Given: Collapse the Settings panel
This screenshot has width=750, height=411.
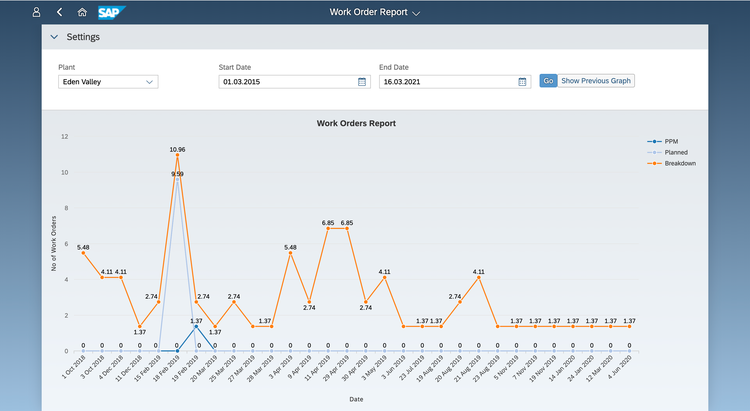Looking at the screenshot, I should pyautogui.click(x=54, y=37).
